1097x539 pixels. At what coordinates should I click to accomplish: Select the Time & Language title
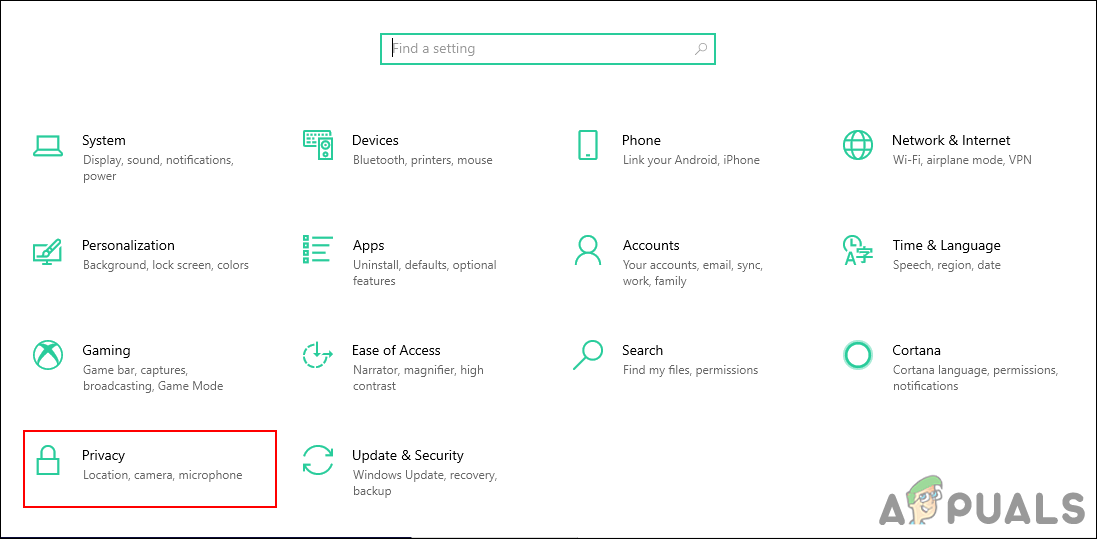tap(946, 246)
